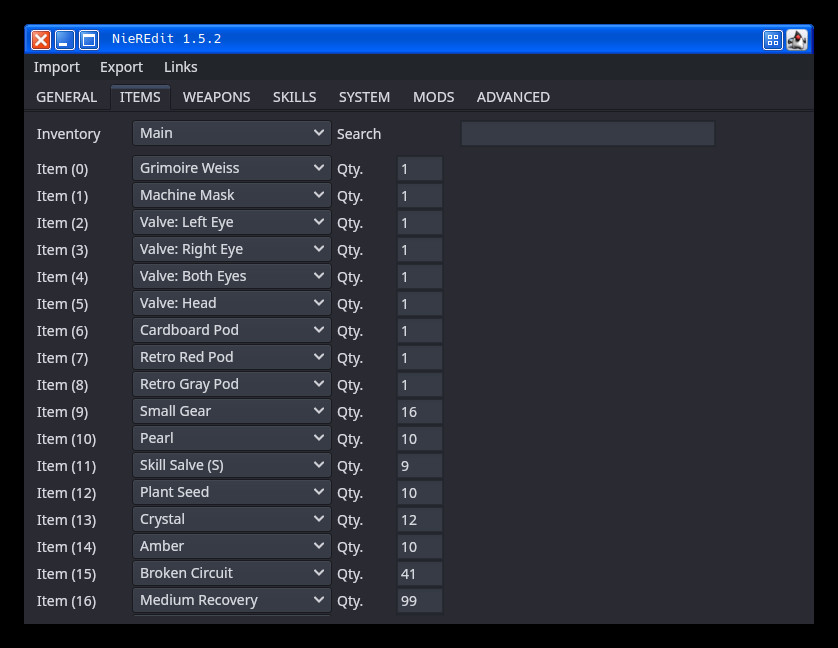Switch to the SYSTEM tab
The image size is (838, 648).
click(364, 97)
